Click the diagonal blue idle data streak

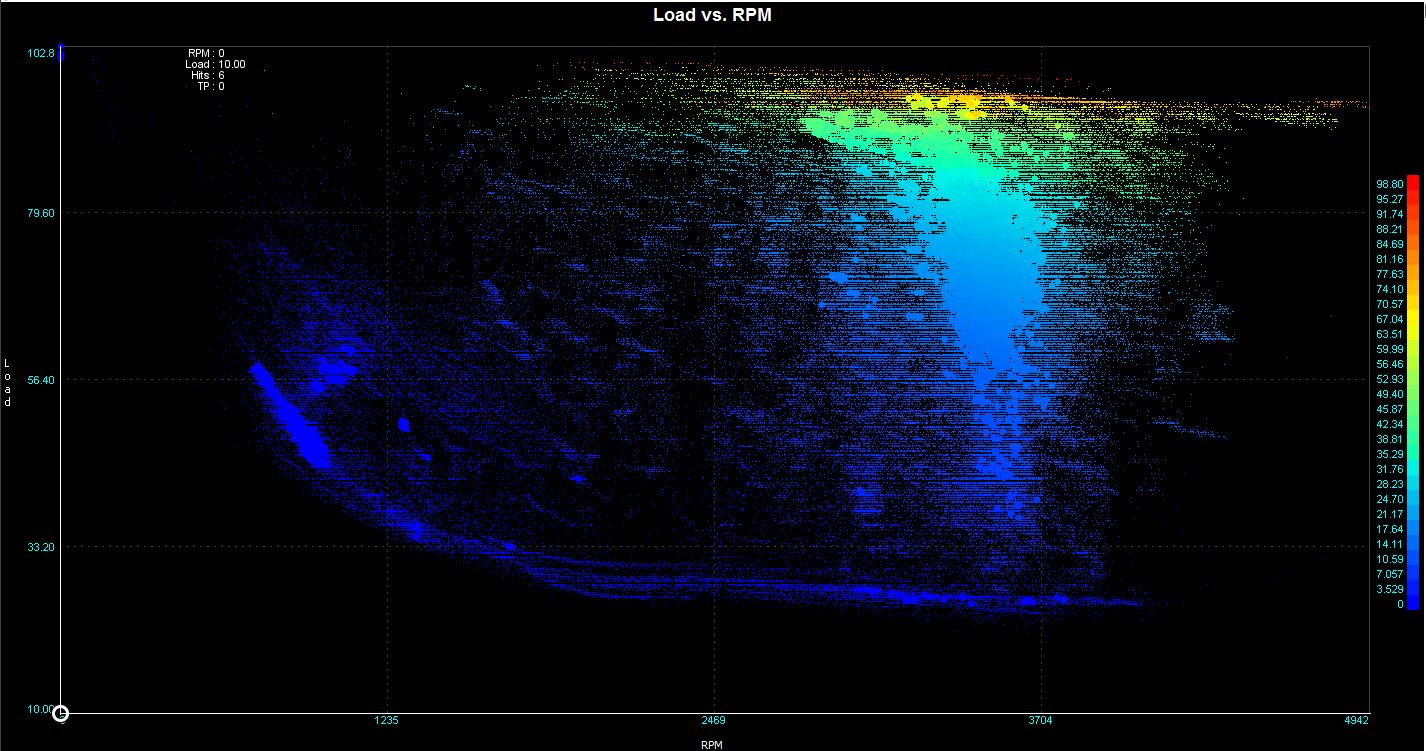[290, 416]
